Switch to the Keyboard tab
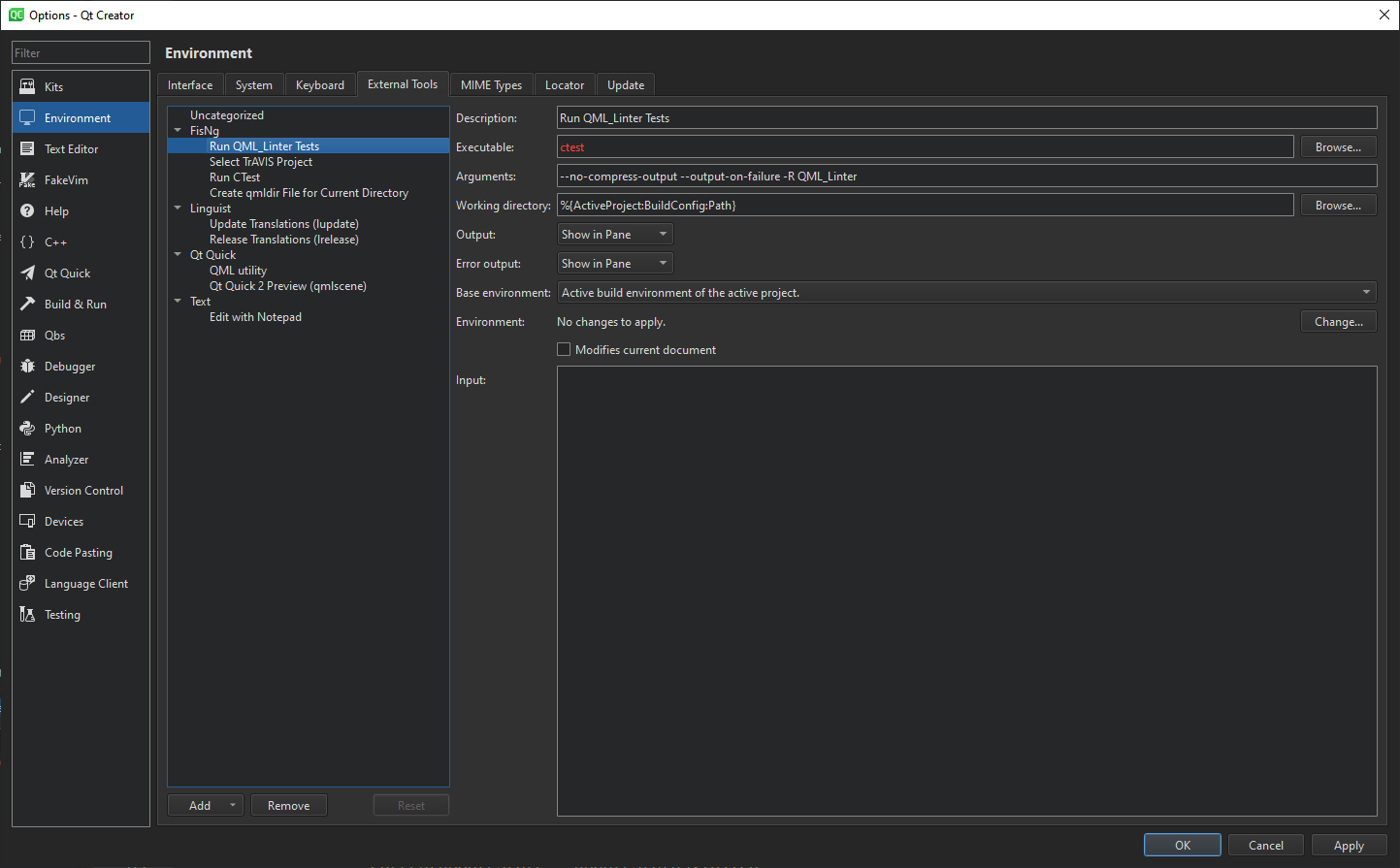The image size is (1400, 868). pyautogui.click(x=320, y=85)
